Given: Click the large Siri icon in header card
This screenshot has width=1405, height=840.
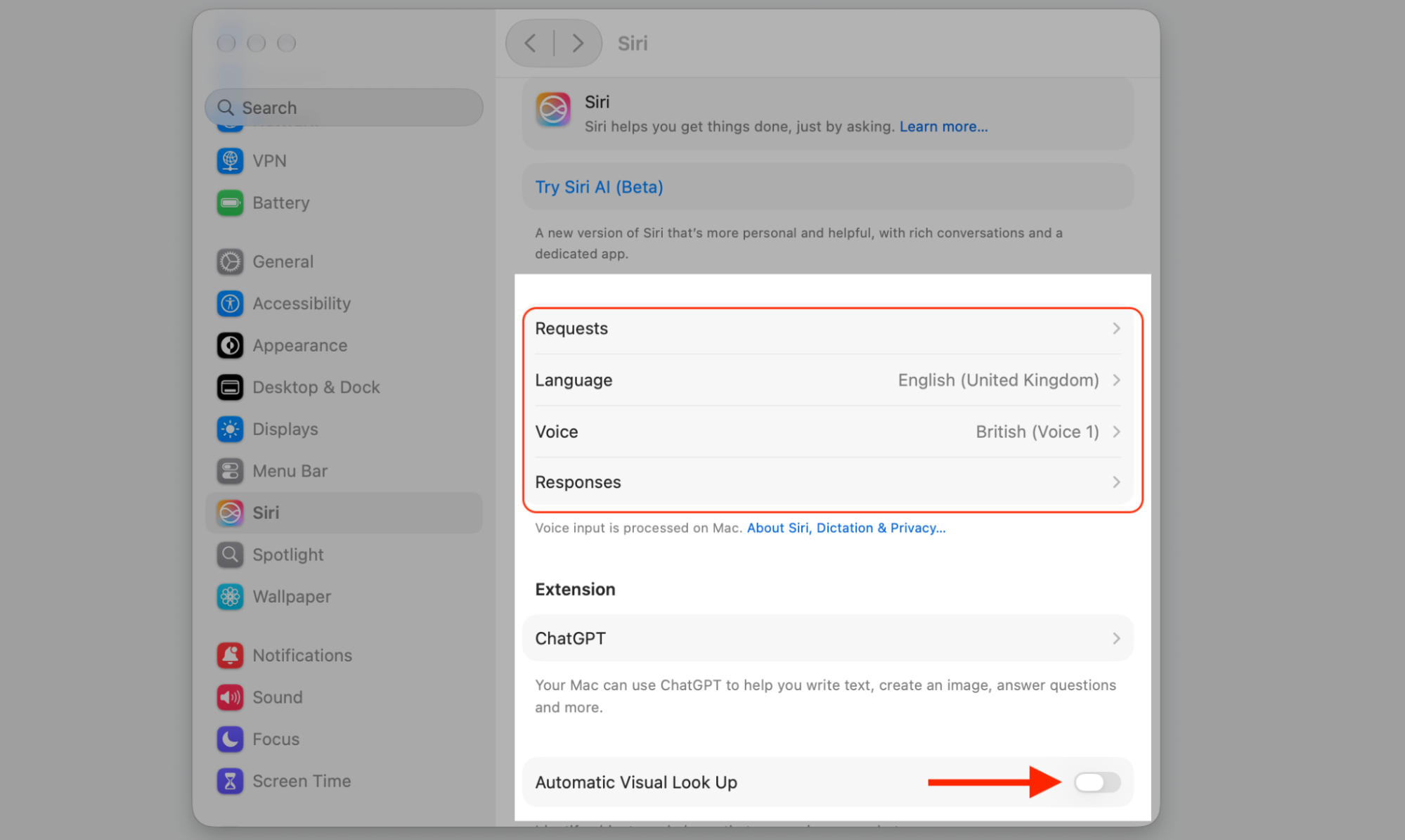Looking at the screenshot, I should [553, 110].
